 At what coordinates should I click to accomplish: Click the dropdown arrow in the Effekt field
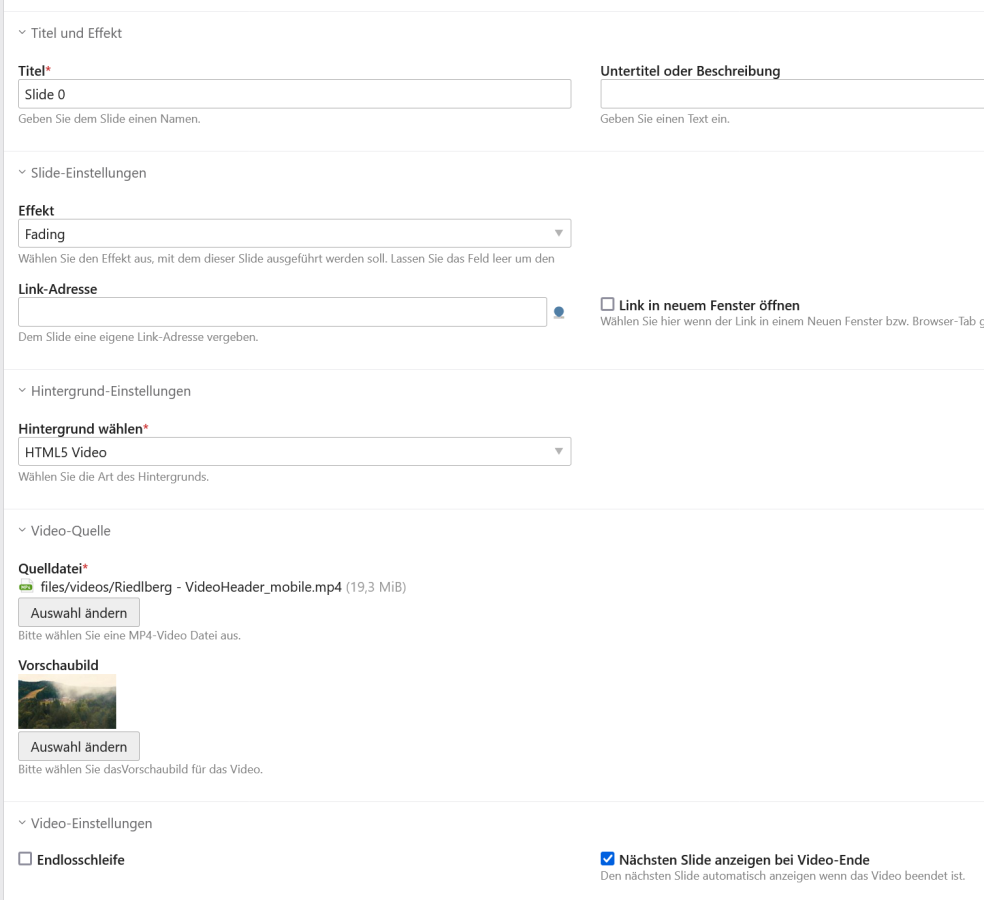click(x=558, y=234)
